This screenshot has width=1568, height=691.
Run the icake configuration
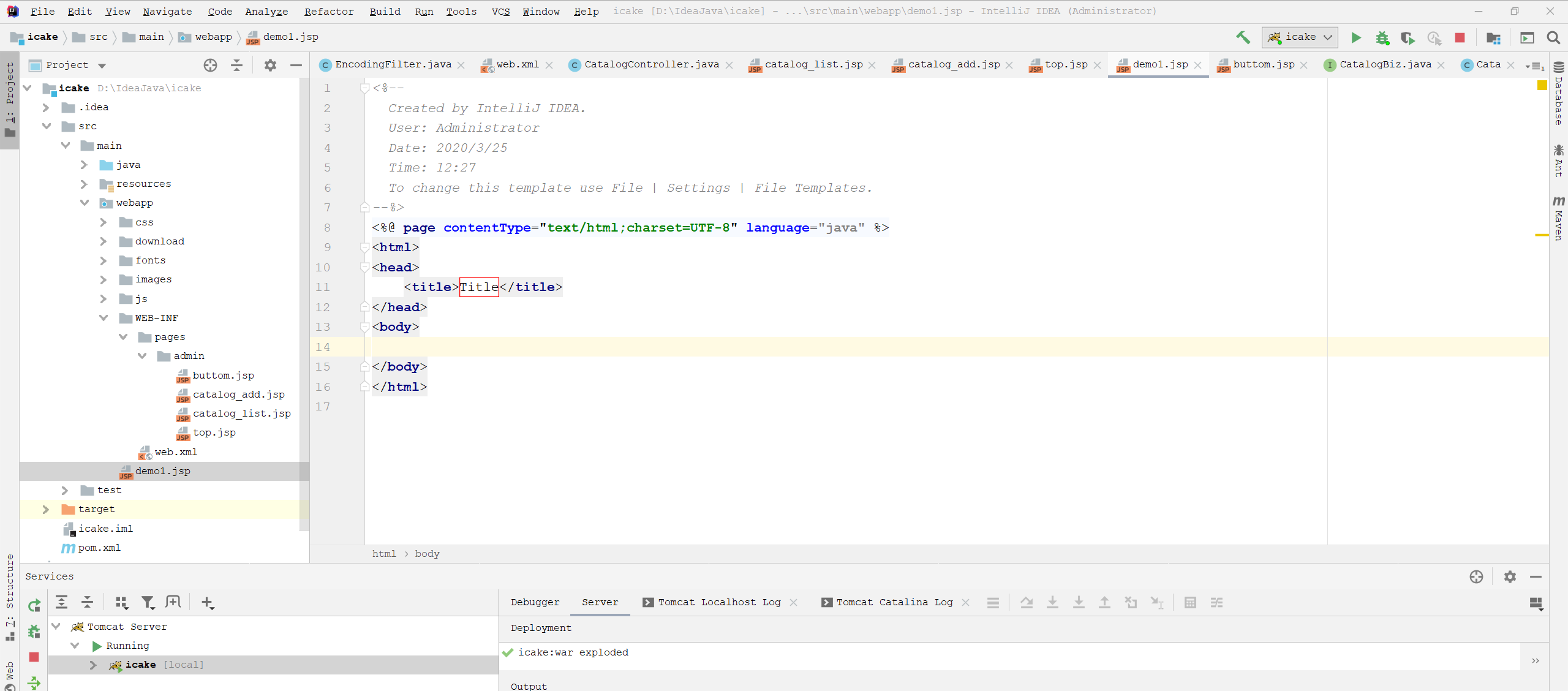click(x=1356, y=37)
